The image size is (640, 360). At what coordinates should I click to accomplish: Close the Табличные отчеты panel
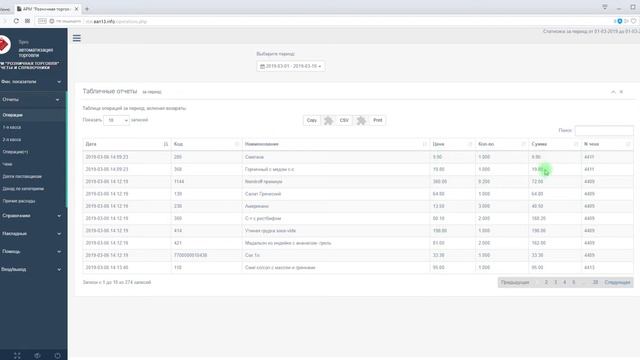point(621,92)
